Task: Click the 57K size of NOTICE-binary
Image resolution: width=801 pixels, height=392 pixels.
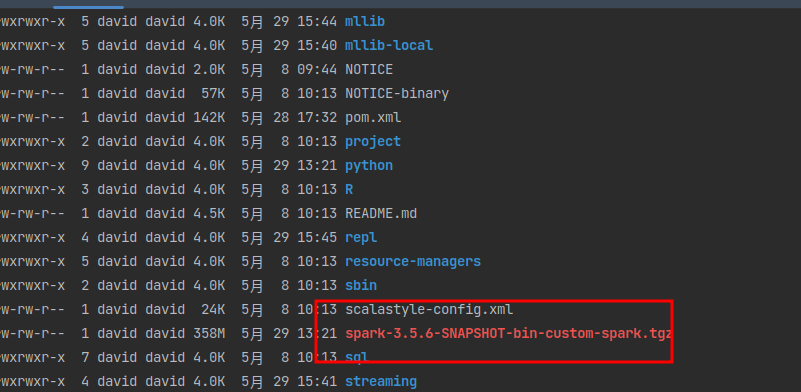Action: pyautogui.click(x=213, y=94)
